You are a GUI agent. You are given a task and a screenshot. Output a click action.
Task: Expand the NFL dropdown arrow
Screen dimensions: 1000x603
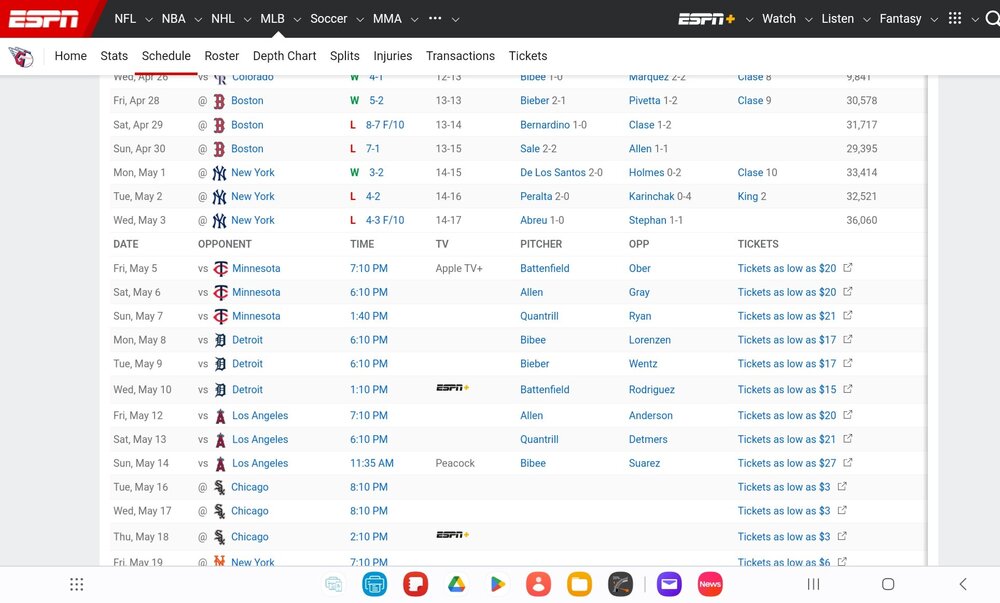[149, 20]
